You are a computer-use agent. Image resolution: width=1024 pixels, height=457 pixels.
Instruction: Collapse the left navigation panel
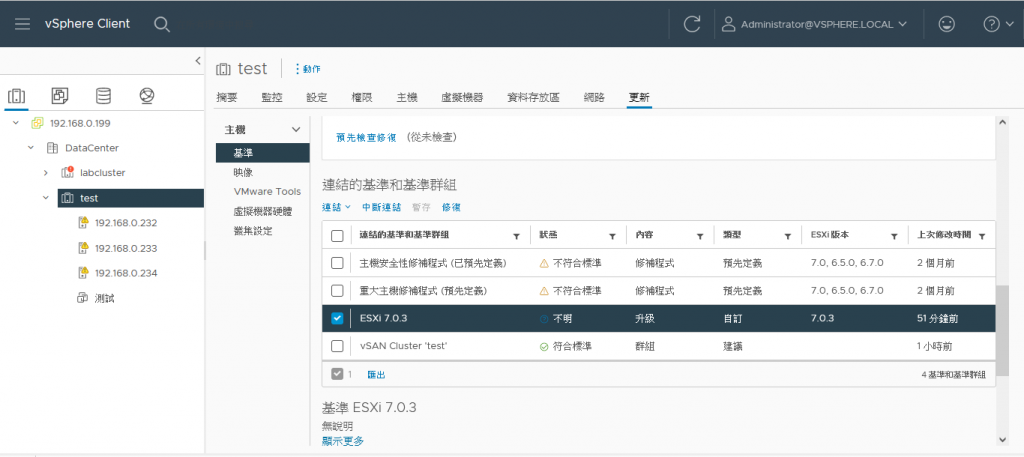[x=198, y=61]
